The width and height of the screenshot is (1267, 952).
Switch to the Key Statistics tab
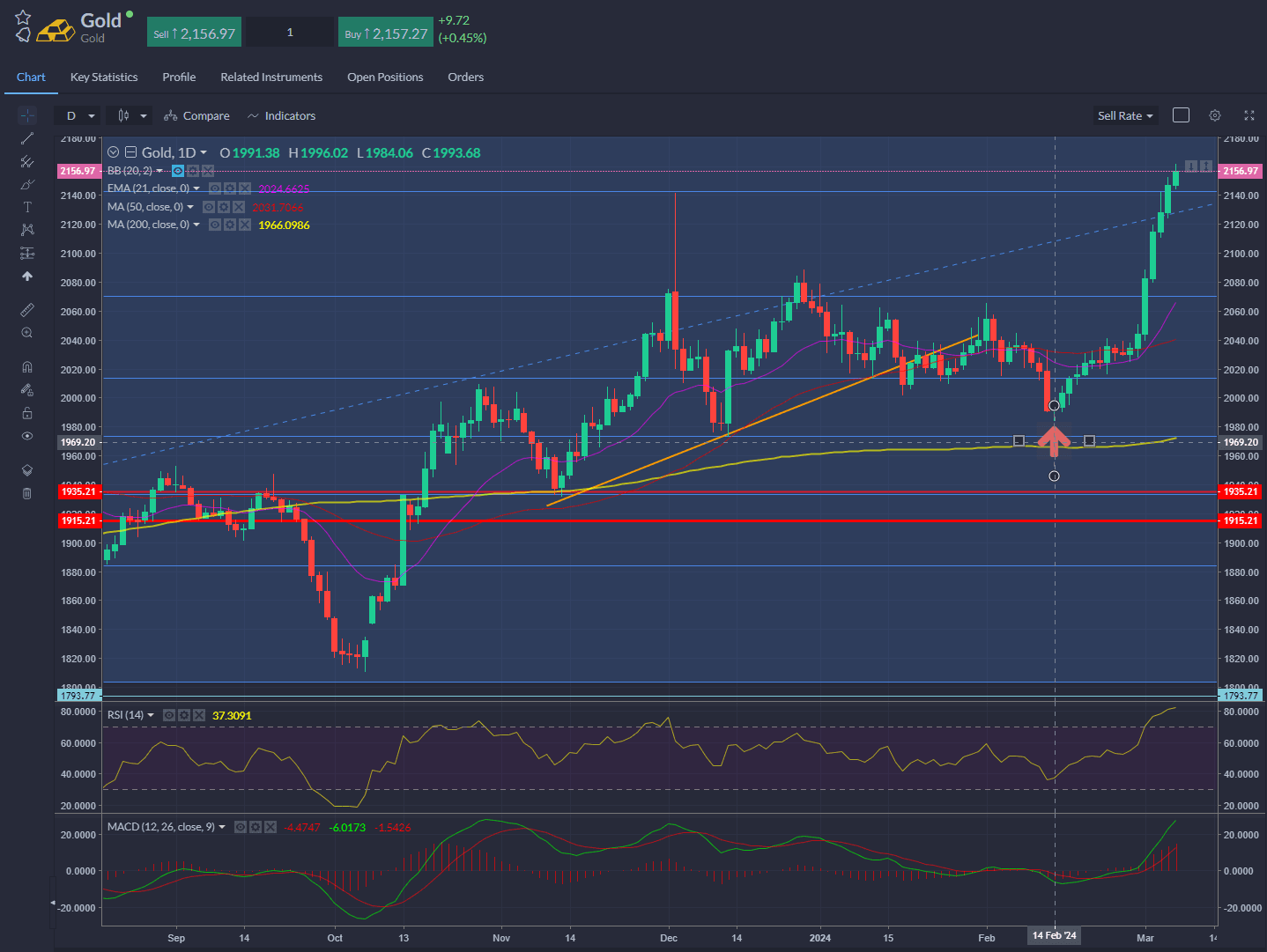point(103,77)
